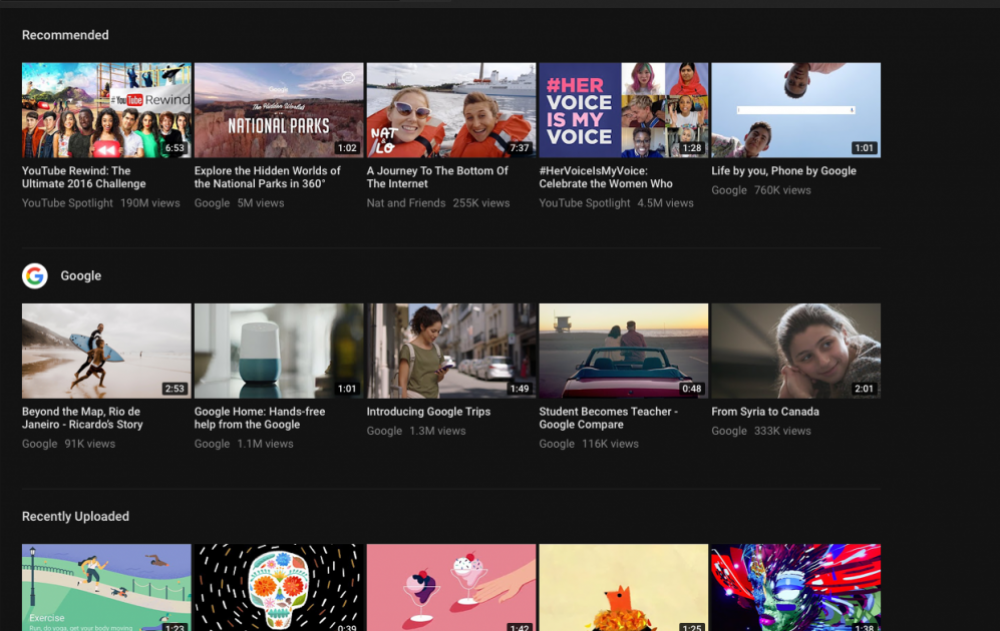Open title #HerVoiceIsMyVoice: Celebrate the Women Who
This screenshot has height=631, width=1000.
pos(605,177)
